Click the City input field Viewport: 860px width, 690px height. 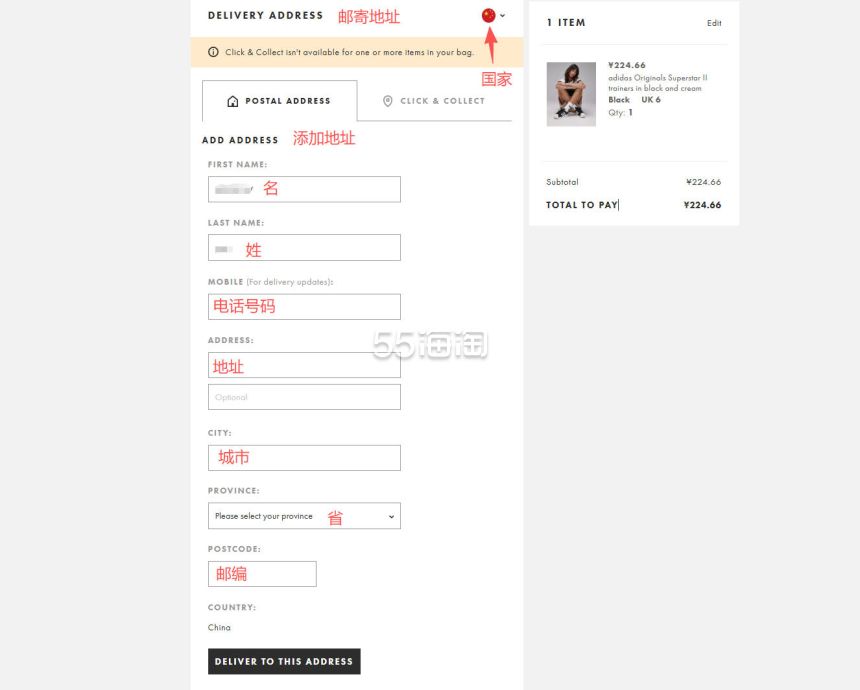click(304, 457)
